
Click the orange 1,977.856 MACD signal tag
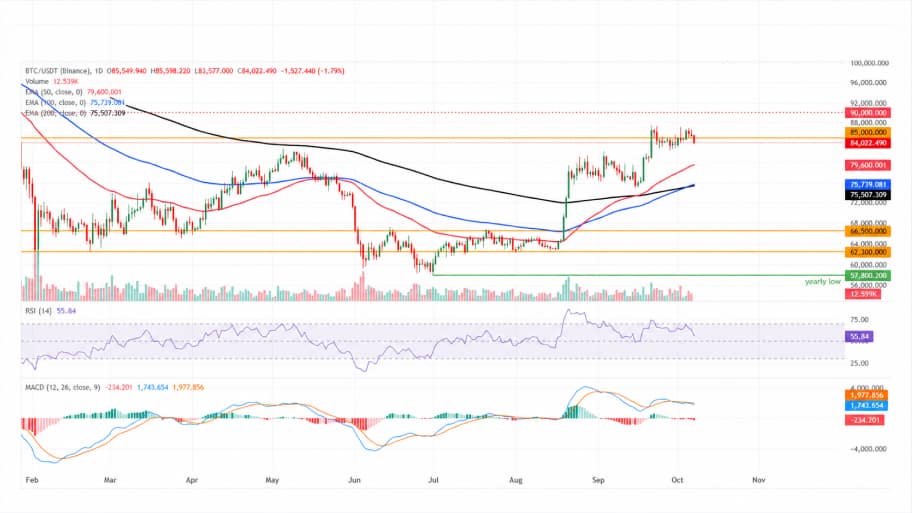(x=866, y=395)
